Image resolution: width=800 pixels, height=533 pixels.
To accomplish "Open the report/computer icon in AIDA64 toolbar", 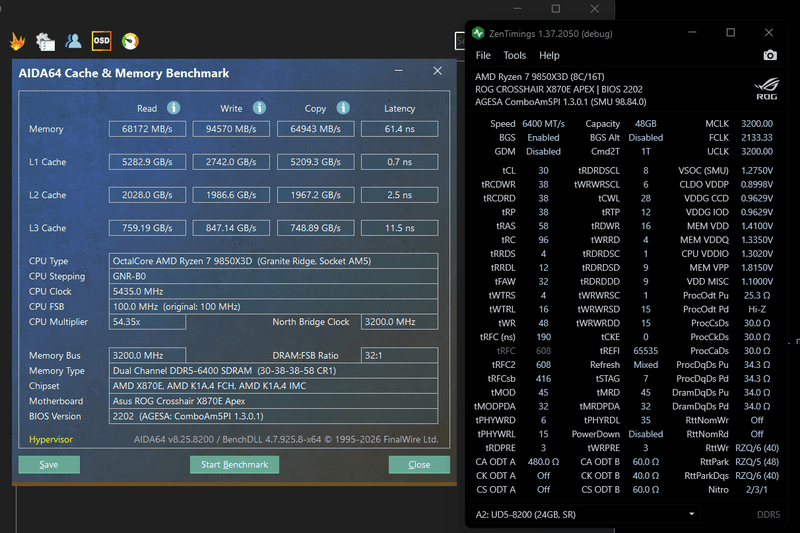I will [45, 41].
